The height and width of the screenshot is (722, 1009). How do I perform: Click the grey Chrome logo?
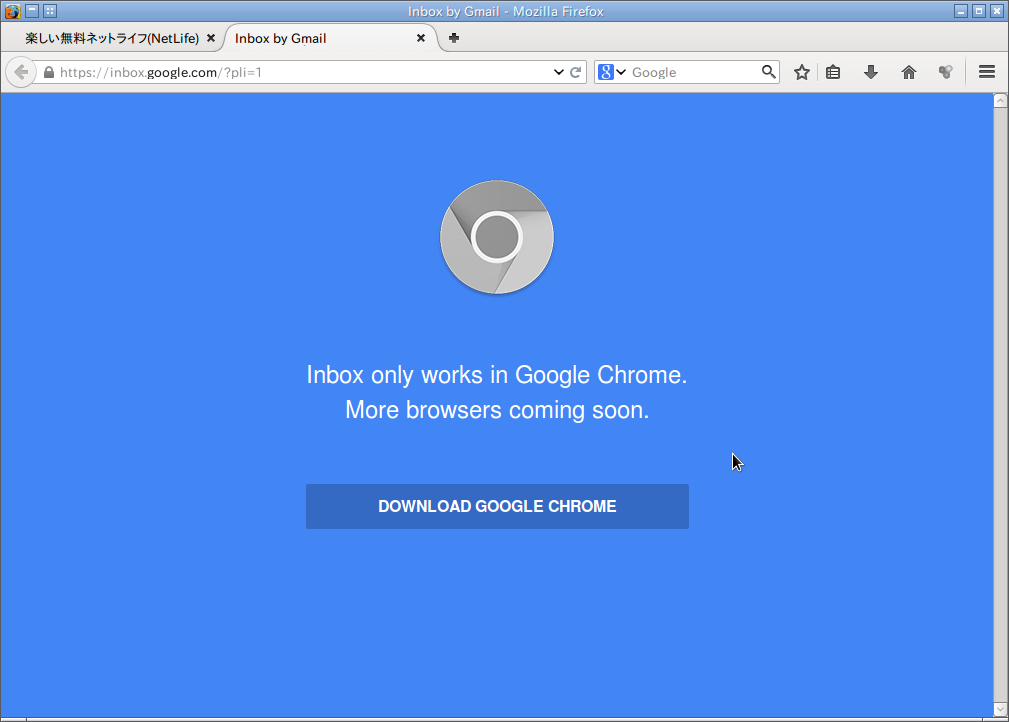tap(497, 237)
